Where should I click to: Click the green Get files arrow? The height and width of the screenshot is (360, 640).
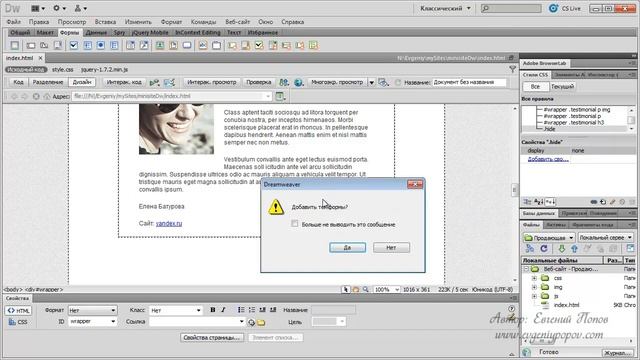[562, 248]
